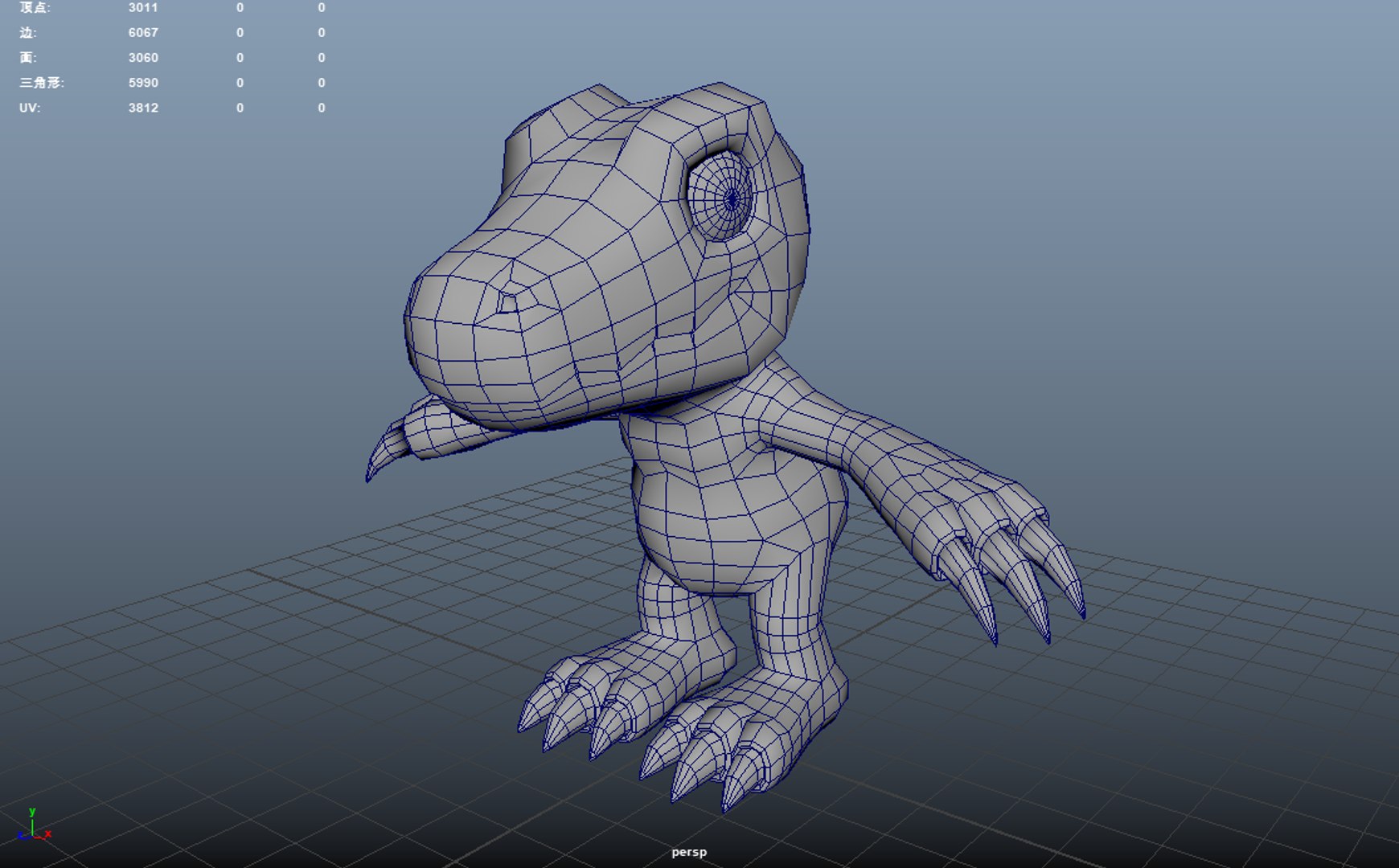Click the triangle total value 5990
The image size is (1399, 868).
(x=143, y=82)
